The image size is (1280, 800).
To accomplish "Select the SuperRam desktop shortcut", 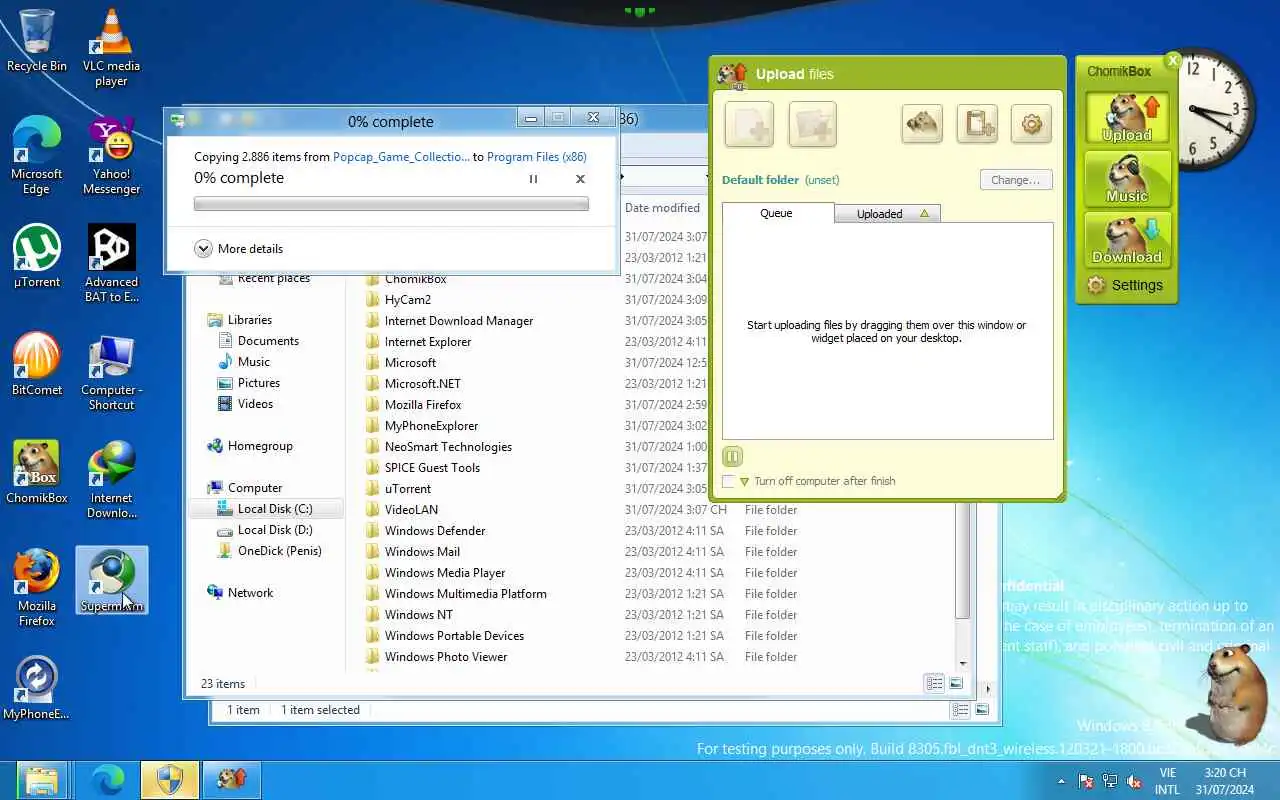I will tap(111, 580).
